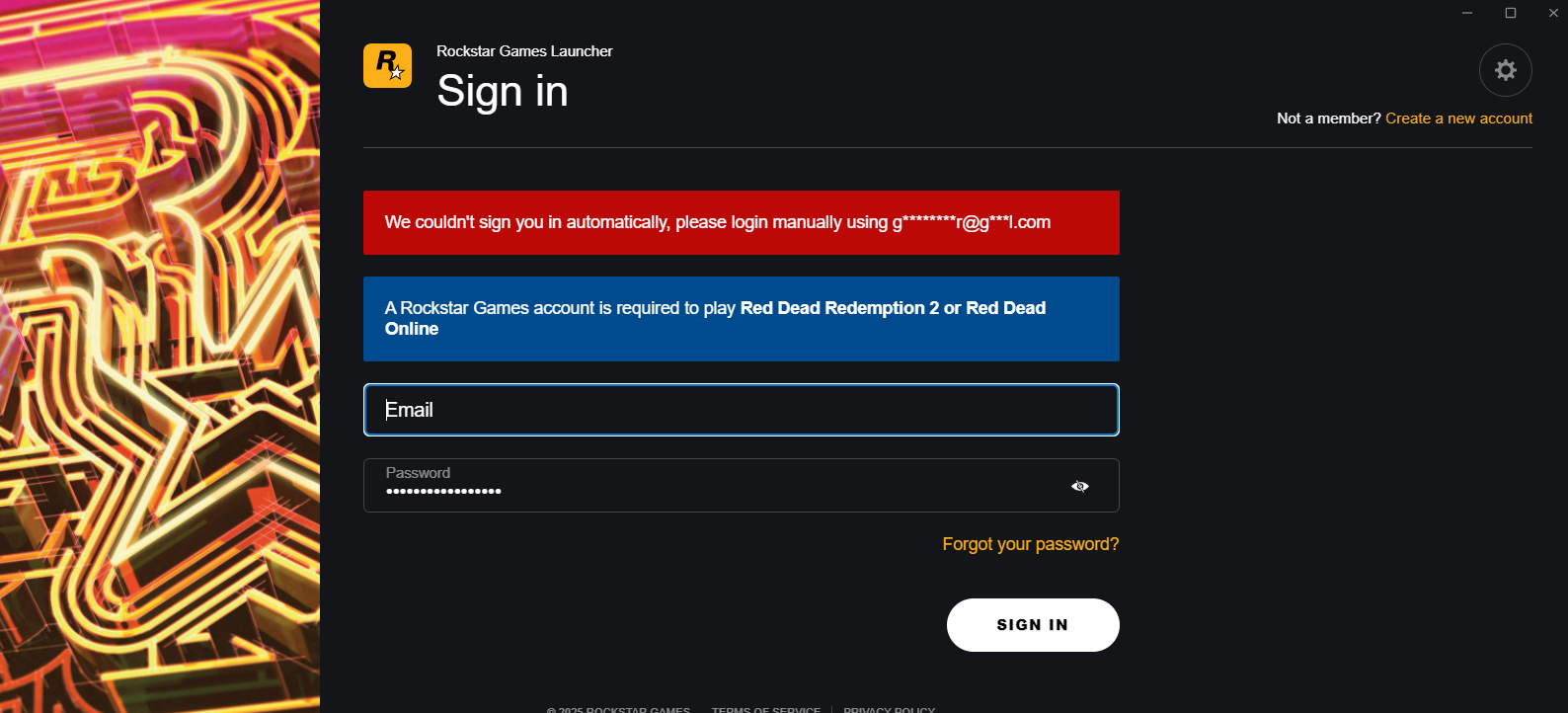Click the Not a member? label
This screenshot has width=1568, height=713.
(x=1328, y=119)
